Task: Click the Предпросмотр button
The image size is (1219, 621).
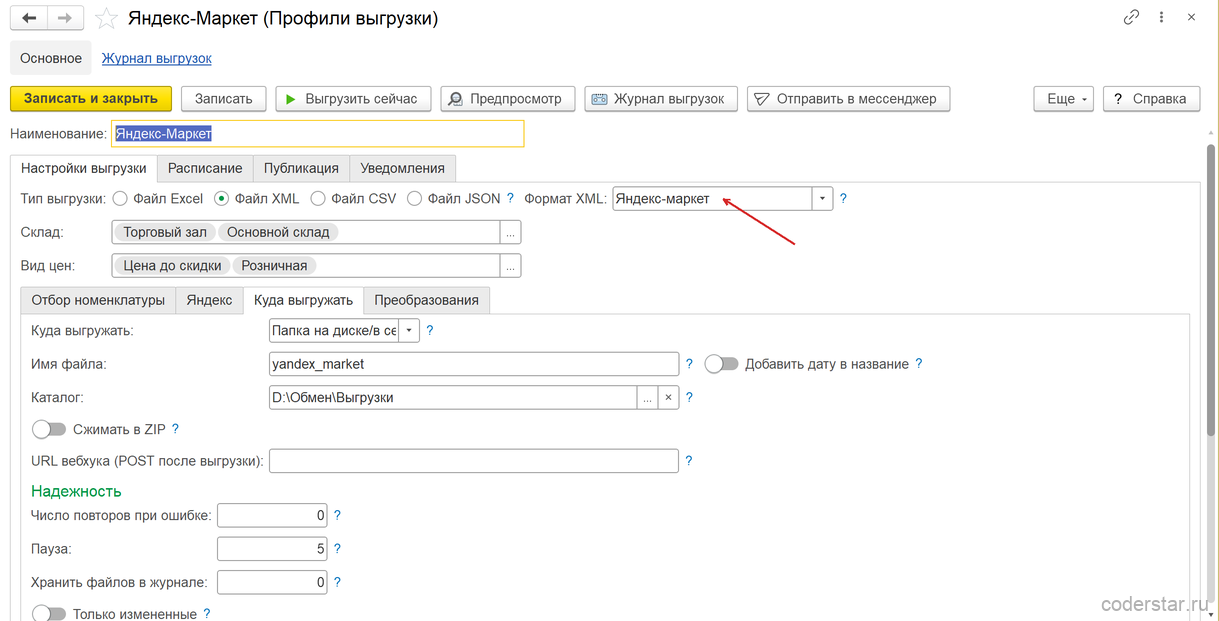Action: 508,98
